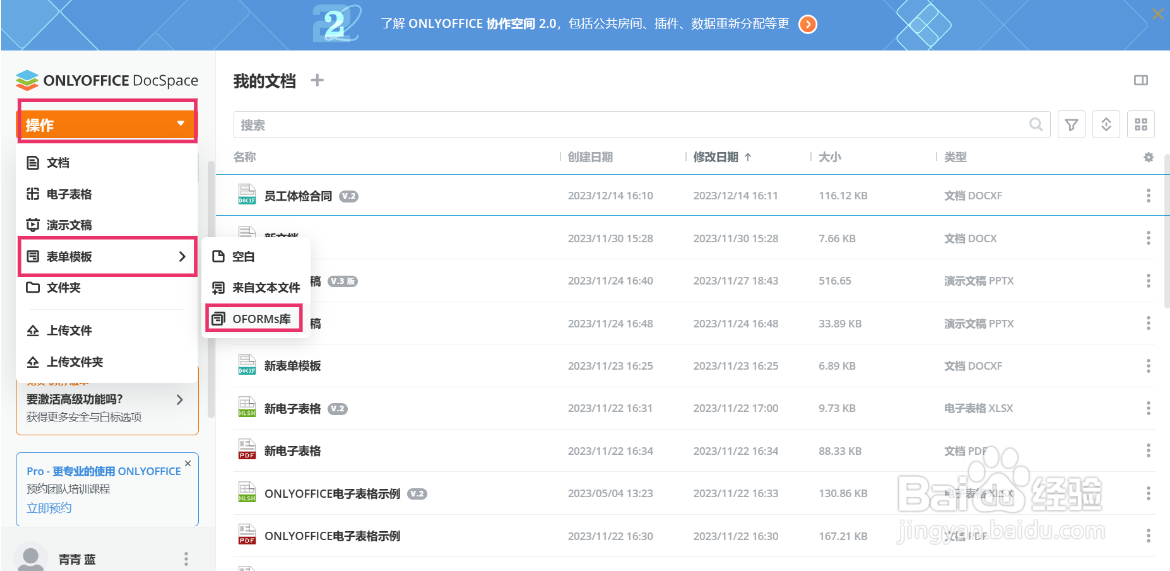The image size is (1170, 571).
Task: Click the V.3 badge on PPTX row
Action: coord(343,281)
